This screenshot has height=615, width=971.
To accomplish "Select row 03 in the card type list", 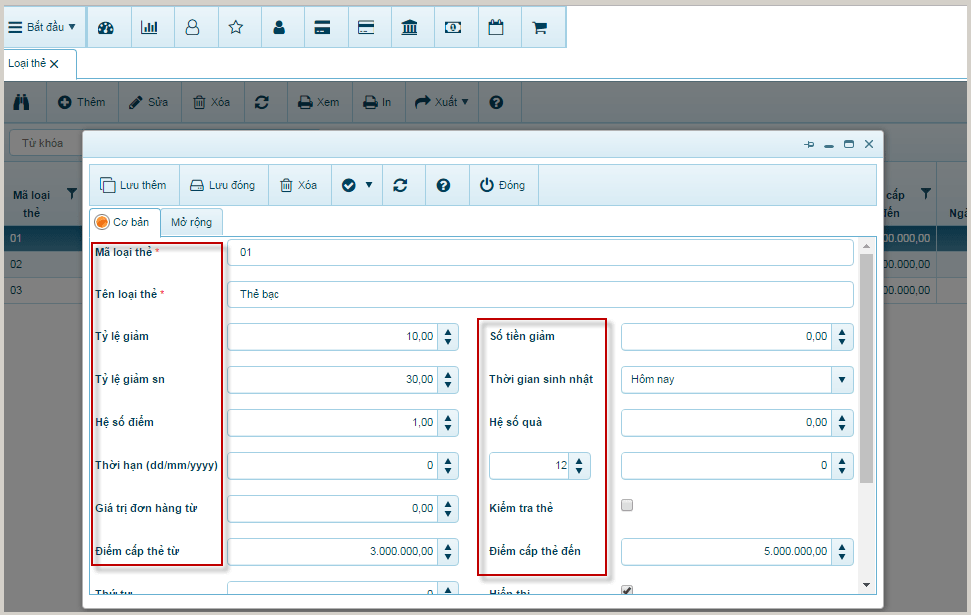I will pos(43,290).
